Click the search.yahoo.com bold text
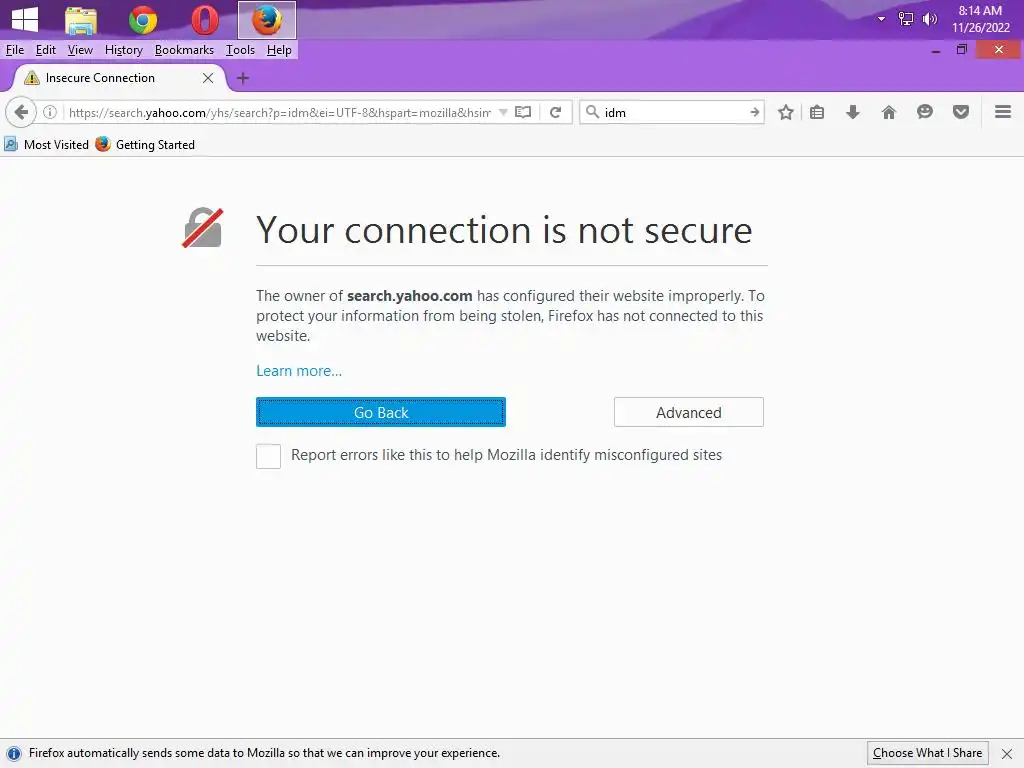The width and height of the screenshot is (1024, 768). click(x=409, y=296)
